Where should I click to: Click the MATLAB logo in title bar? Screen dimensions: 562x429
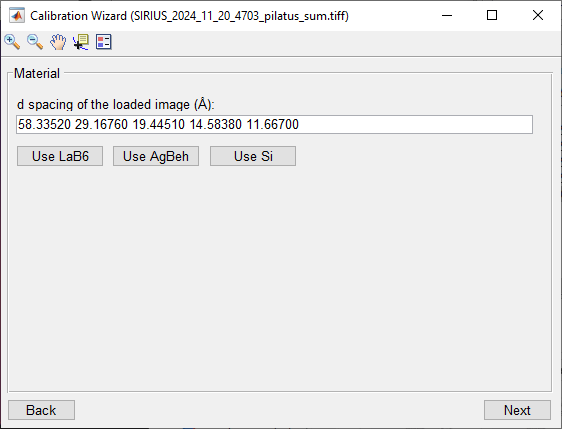[17, 15]
